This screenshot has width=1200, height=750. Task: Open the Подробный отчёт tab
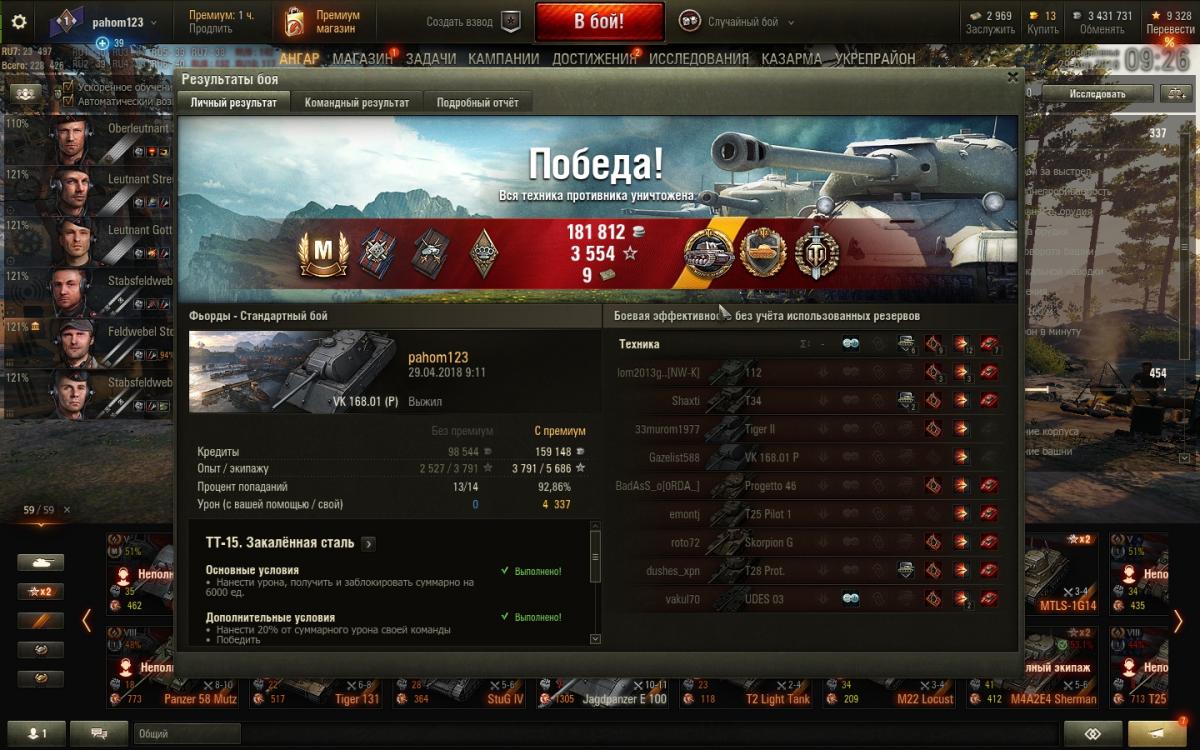[x=478, y=102]
